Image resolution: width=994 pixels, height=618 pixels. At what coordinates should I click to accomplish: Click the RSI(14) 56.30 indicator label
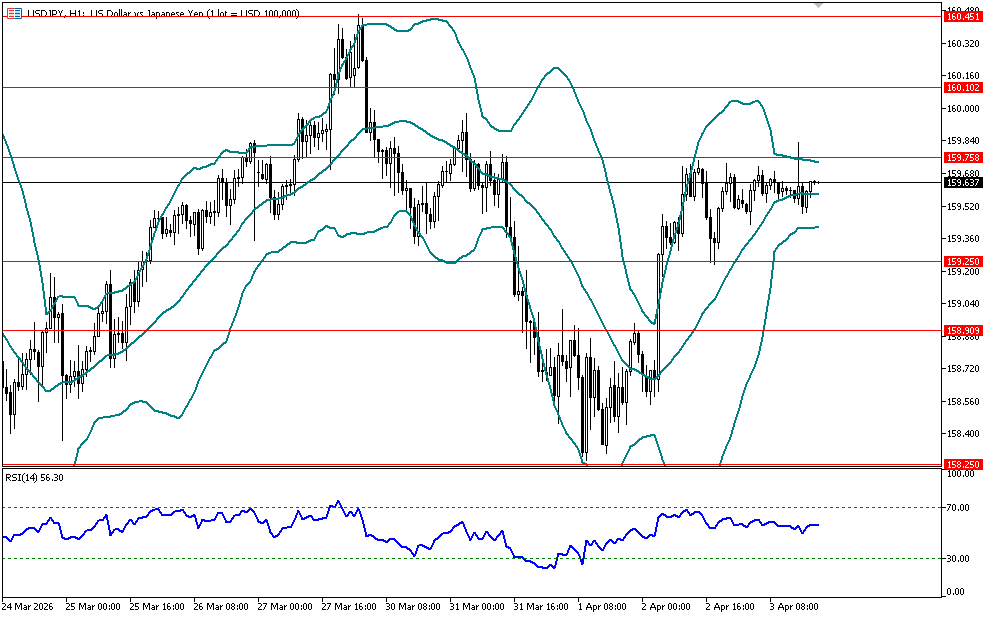tap(34, 477)
